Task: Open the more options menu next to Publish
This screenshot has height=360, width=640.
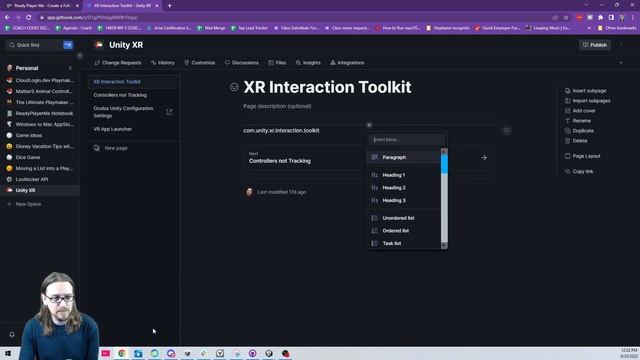Action: click(x=621, y=45)
